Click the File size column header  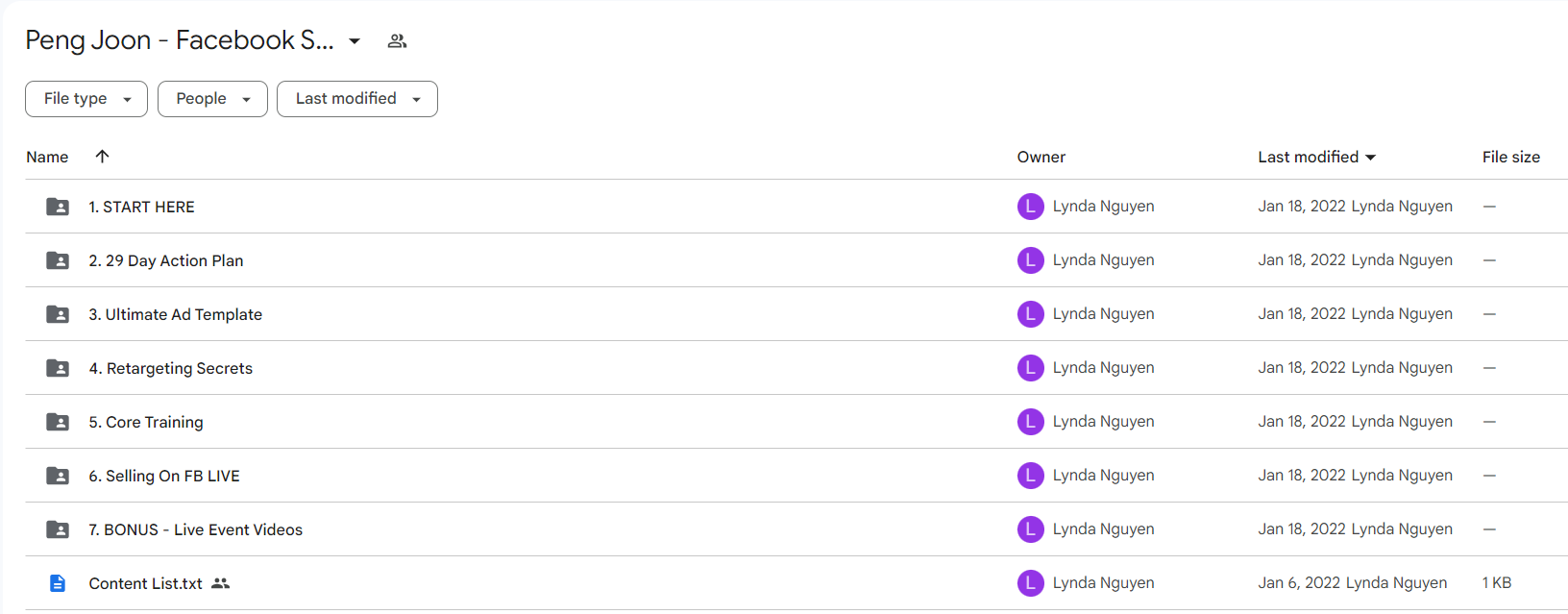pos(1511,157)
